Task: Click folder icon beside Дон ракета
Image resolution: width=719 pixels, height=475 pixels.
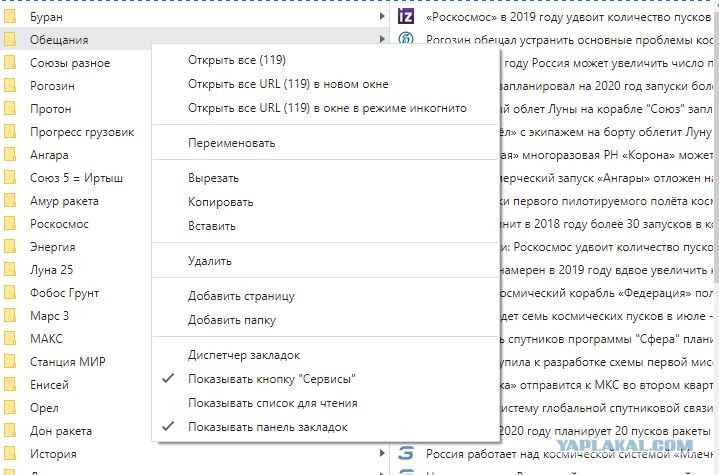Action: tap(10, 431)
